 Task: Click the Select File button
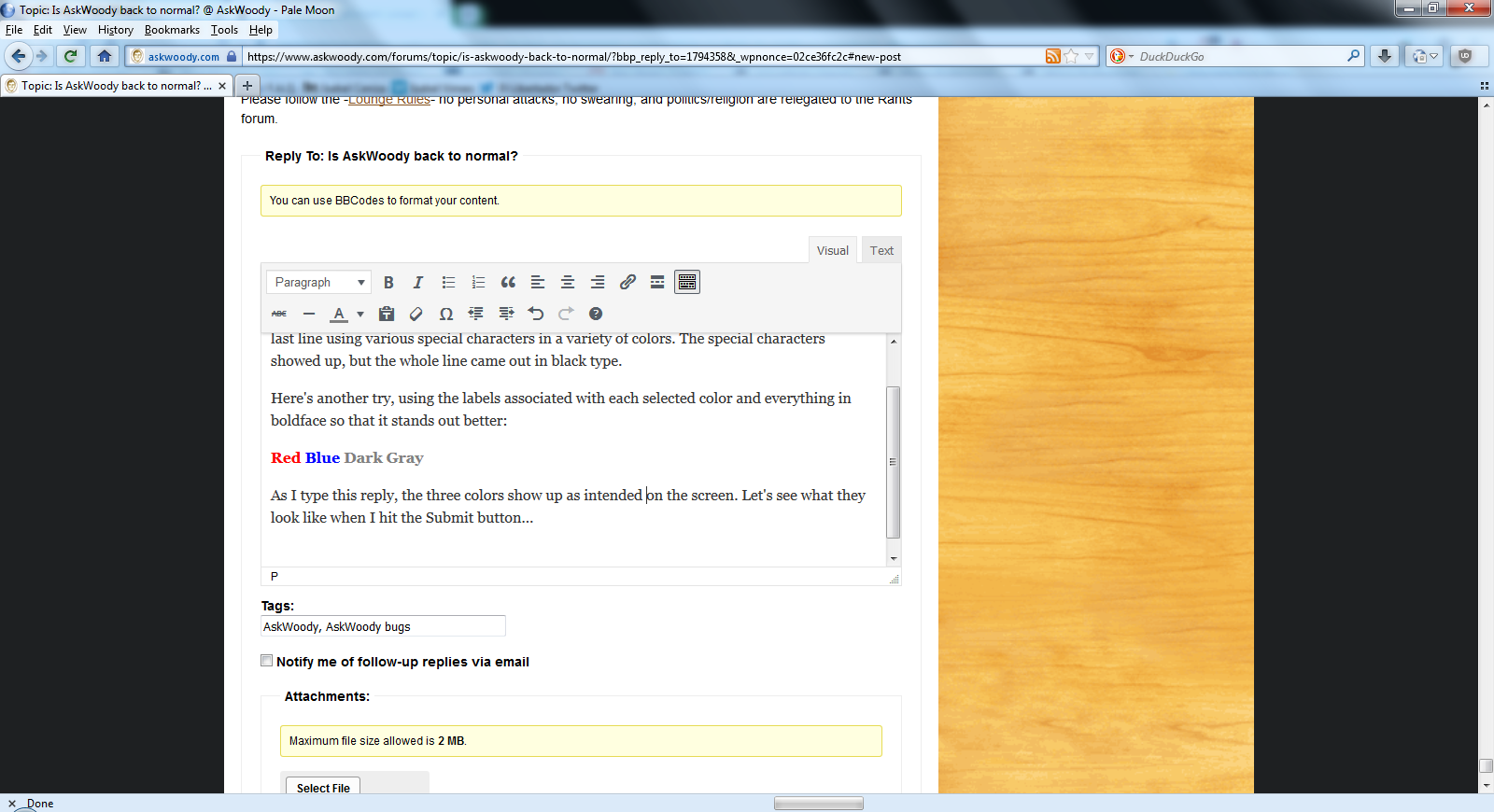click(x=323, y=787)
